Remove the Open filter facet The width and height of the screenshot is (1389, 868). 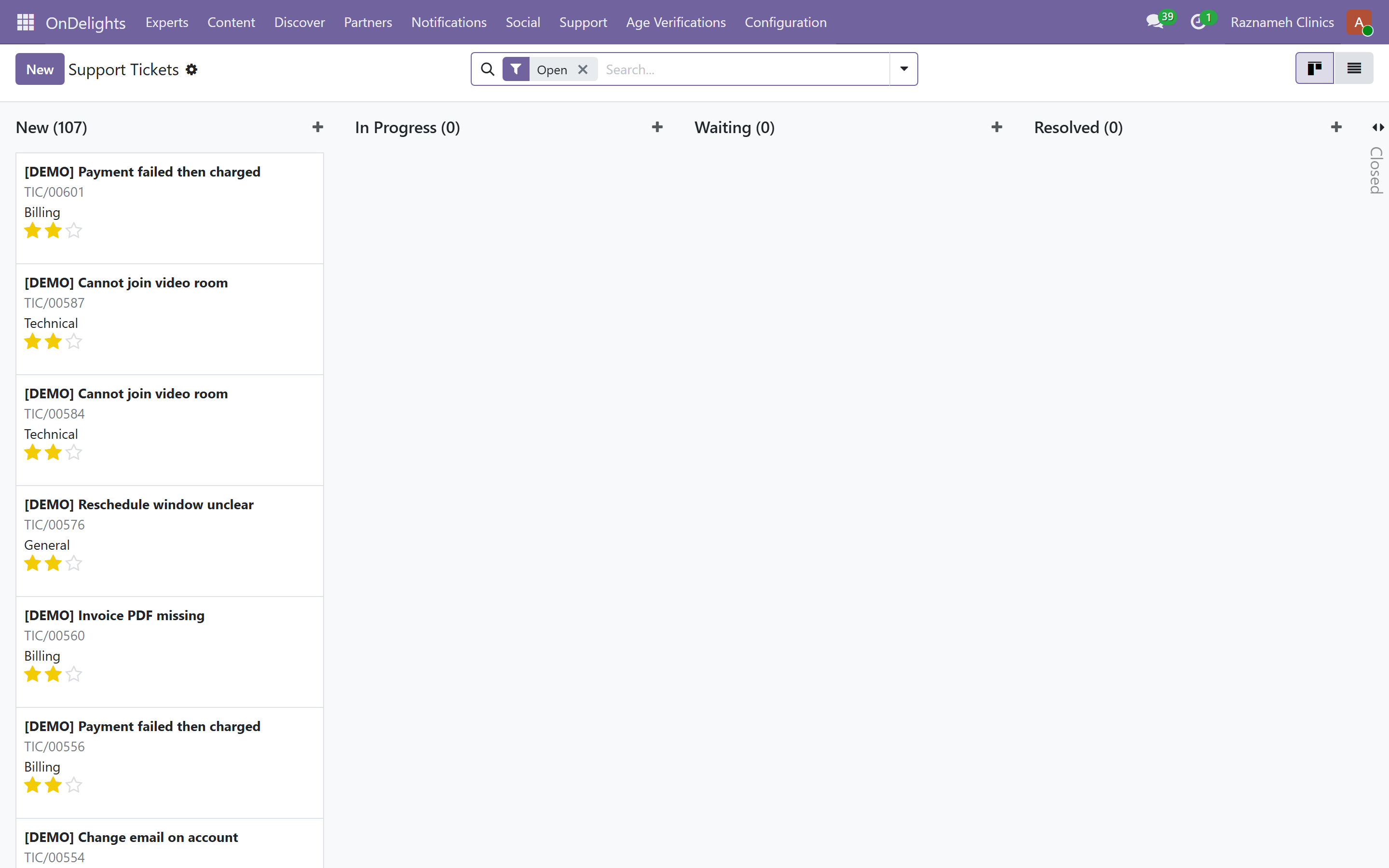click(583, 69)
